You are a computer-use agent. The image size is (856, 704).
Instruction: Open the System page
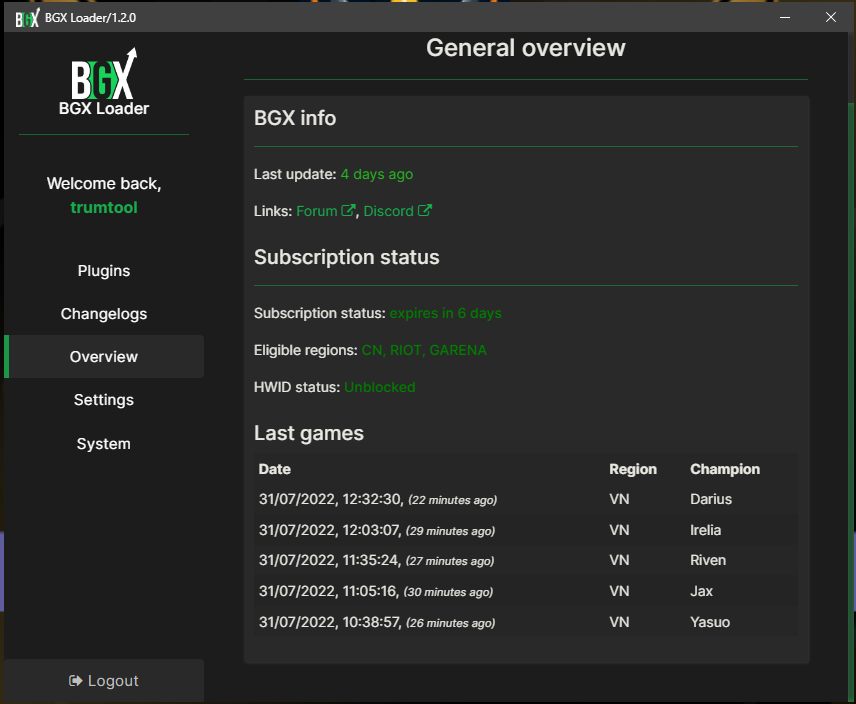pyautogui.click(x=104, y=444)
